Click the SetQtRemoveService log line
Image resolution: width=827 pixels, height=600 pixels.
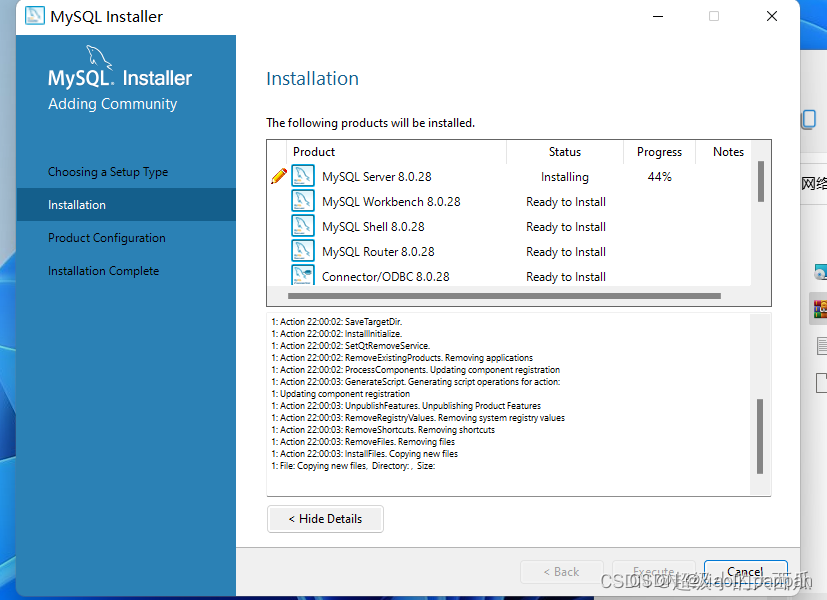click(x=351, y=346)
